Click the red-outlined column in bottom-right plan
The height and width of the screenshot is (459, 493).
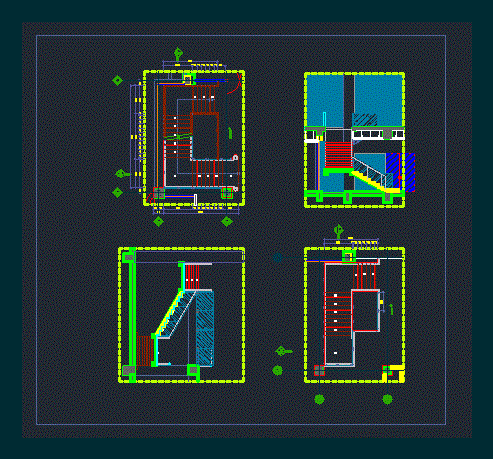click(319, 370)
